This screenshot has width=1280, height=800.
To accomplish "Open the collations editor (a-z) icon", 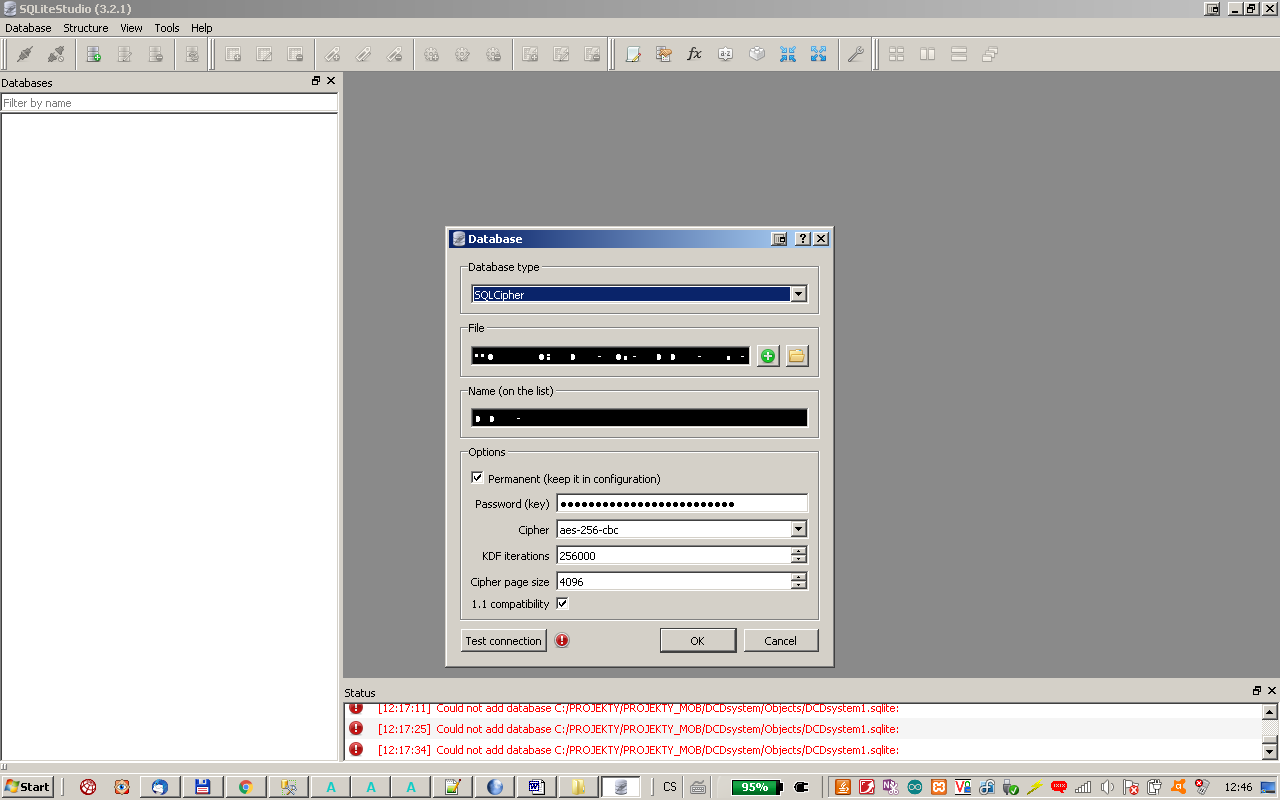I will point(726,54).
